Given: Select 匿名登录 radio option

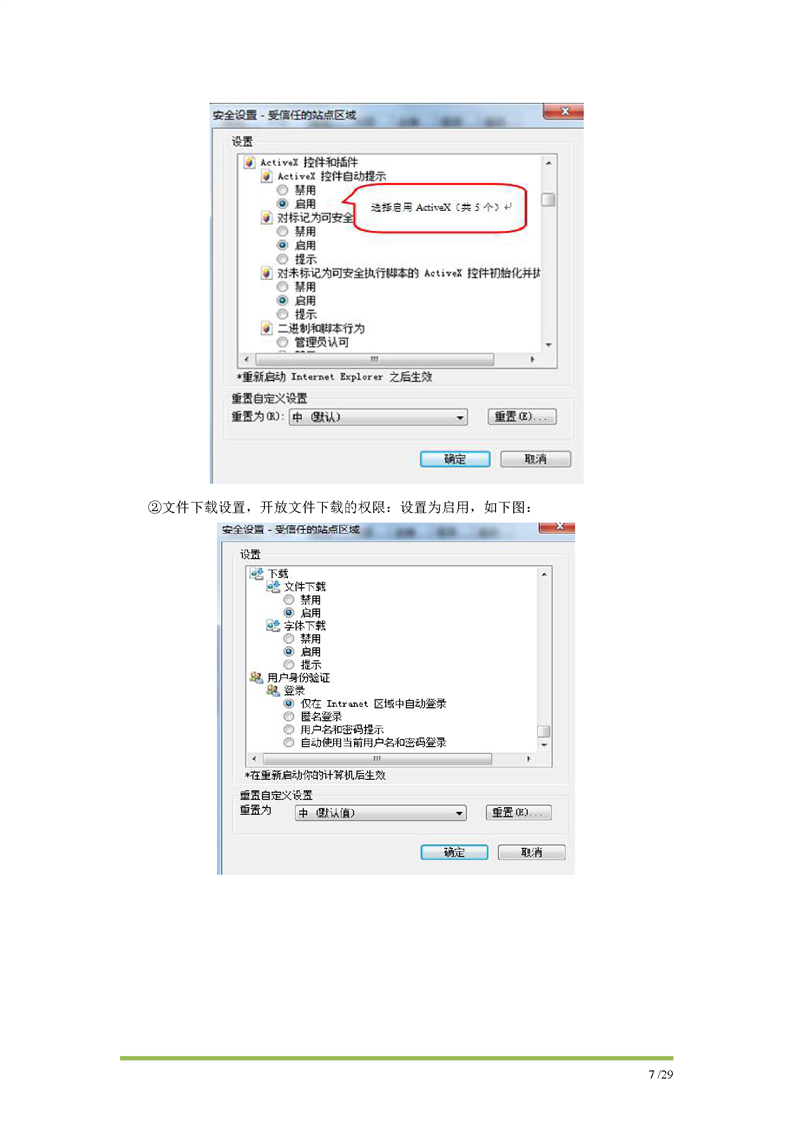Looking at the screenshot, I should click(289, 716).
